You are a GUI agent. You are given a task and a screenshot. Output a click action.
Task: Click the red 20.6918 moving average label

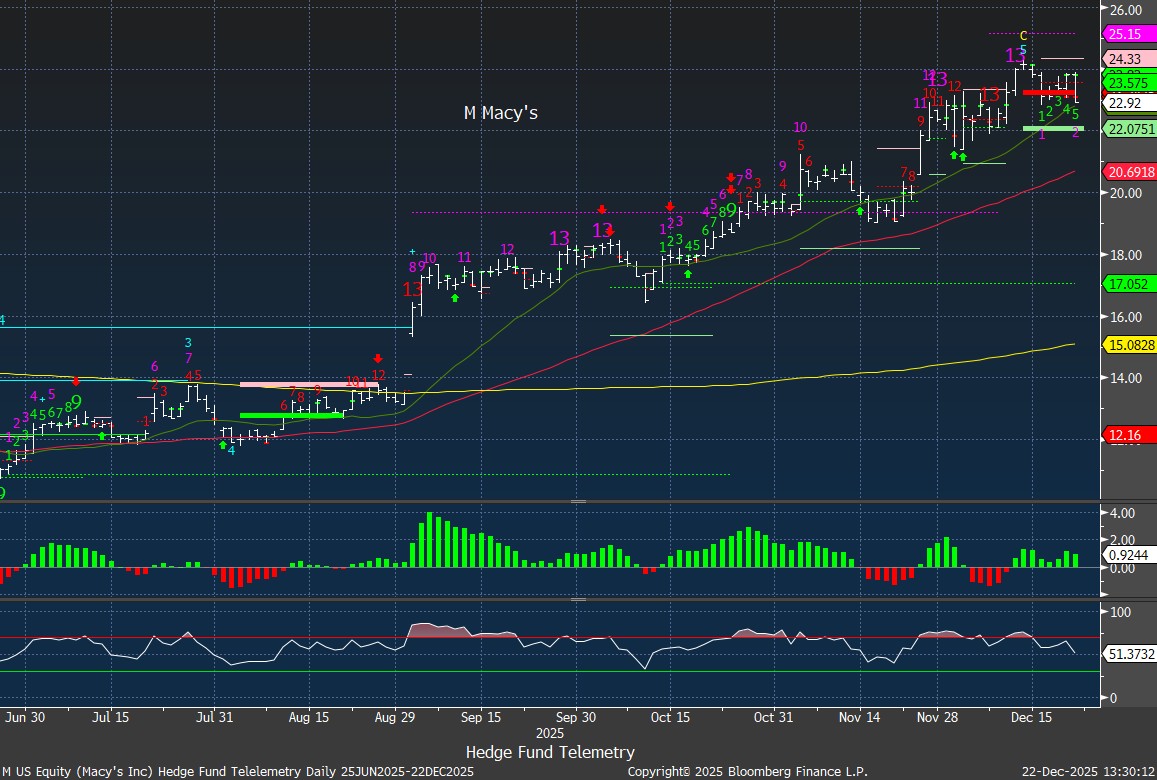pos(1129,172)
